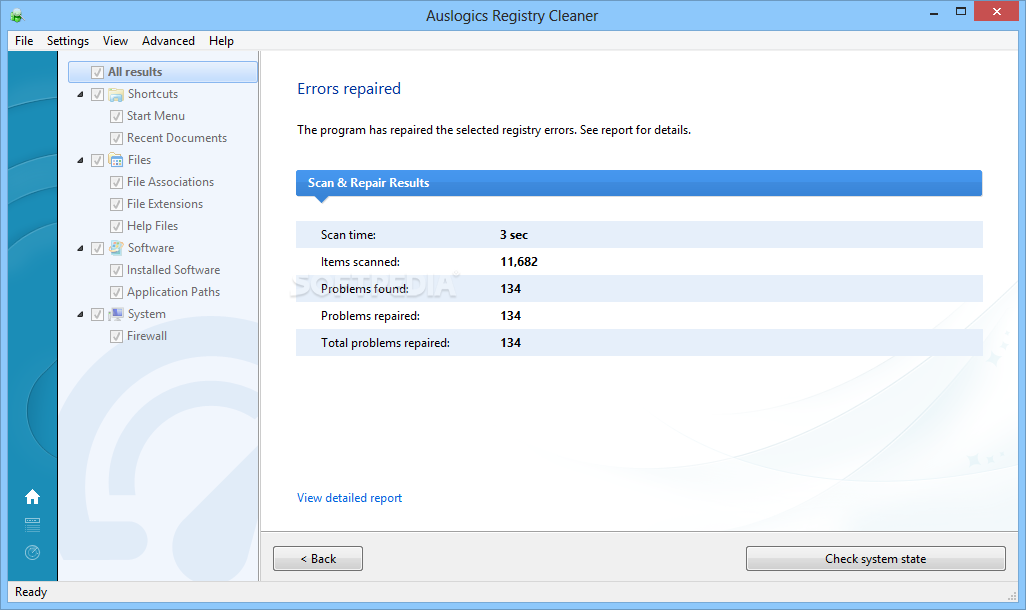Click the Total problems repaired row
1026x610 pixels.
639,343
